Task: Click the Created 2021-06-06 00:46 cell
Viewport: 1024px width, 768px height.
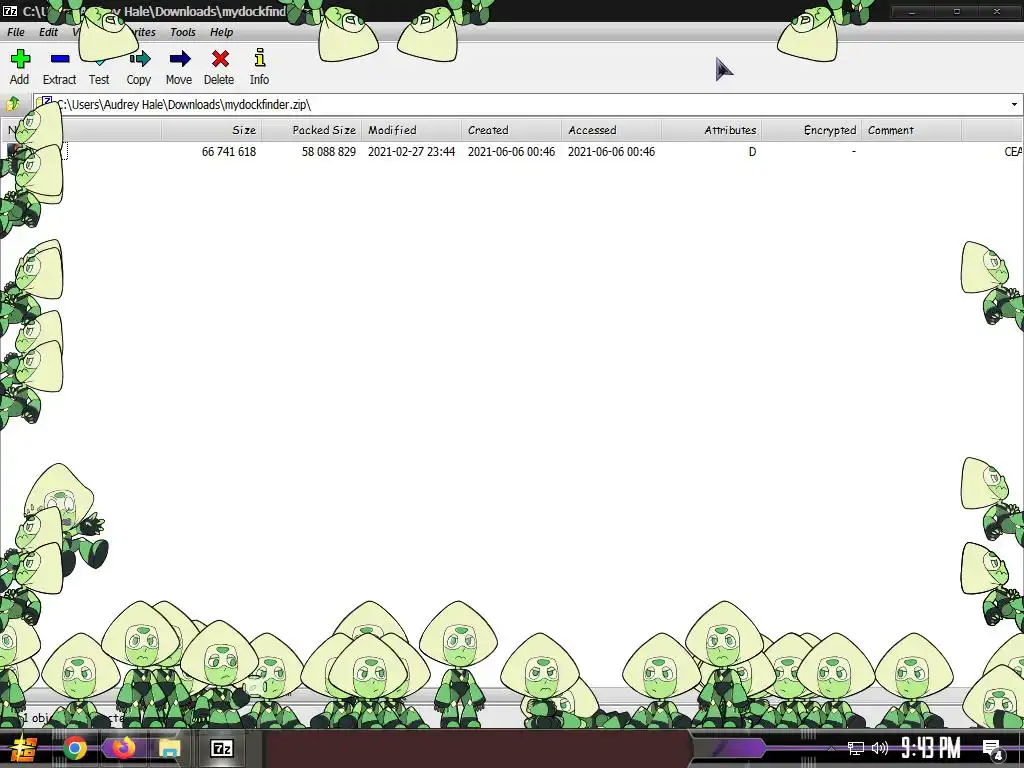Action: point(511,152)
